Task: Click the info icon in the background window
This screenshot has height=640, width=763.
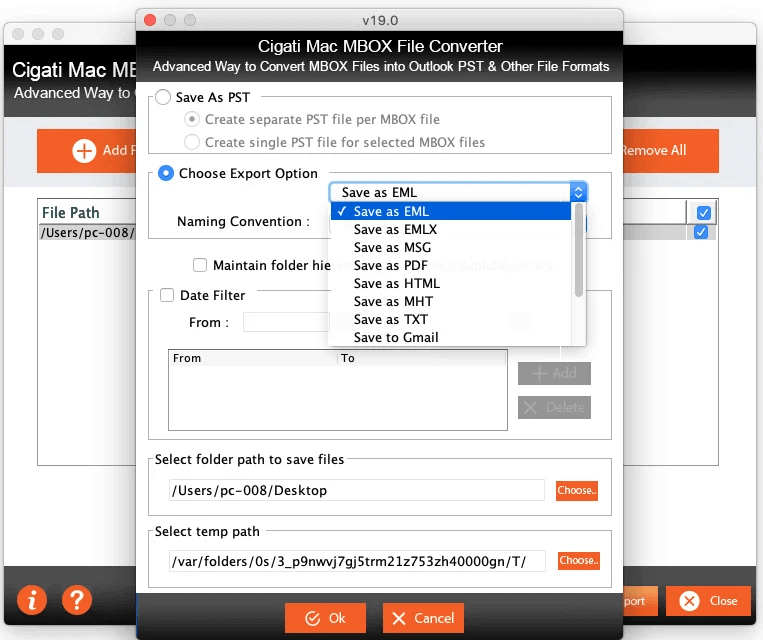Action: pos(32,600)
